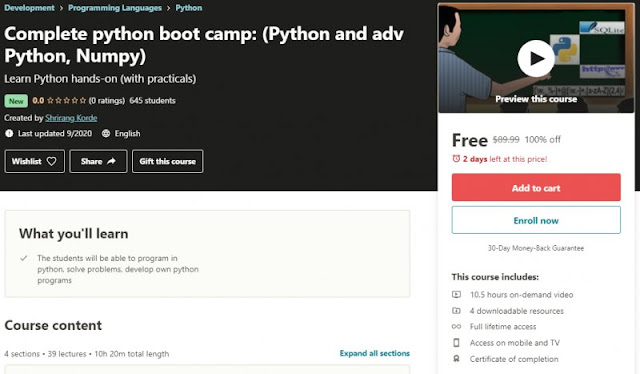Click the downloadable resources icon

click(456, 311)
